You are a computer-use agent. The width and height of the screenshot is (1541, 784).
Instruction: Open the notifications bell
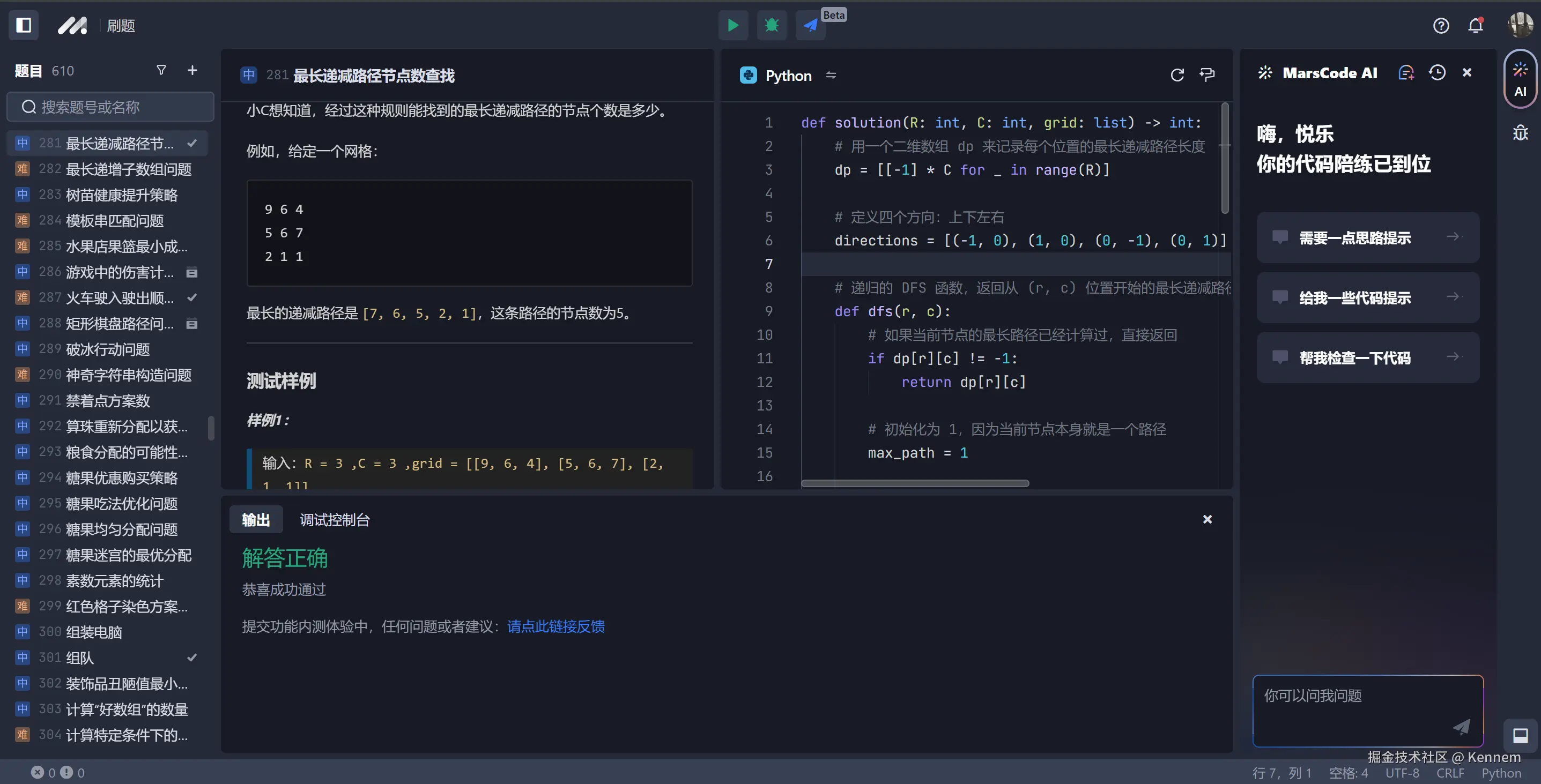(1475, 25)
